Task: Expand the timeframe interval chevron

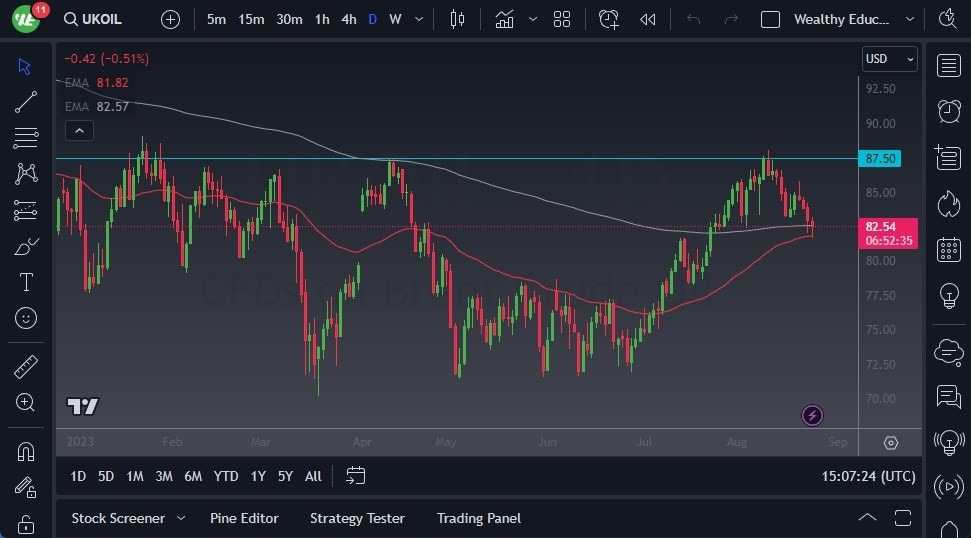Action: coord(419,19)
